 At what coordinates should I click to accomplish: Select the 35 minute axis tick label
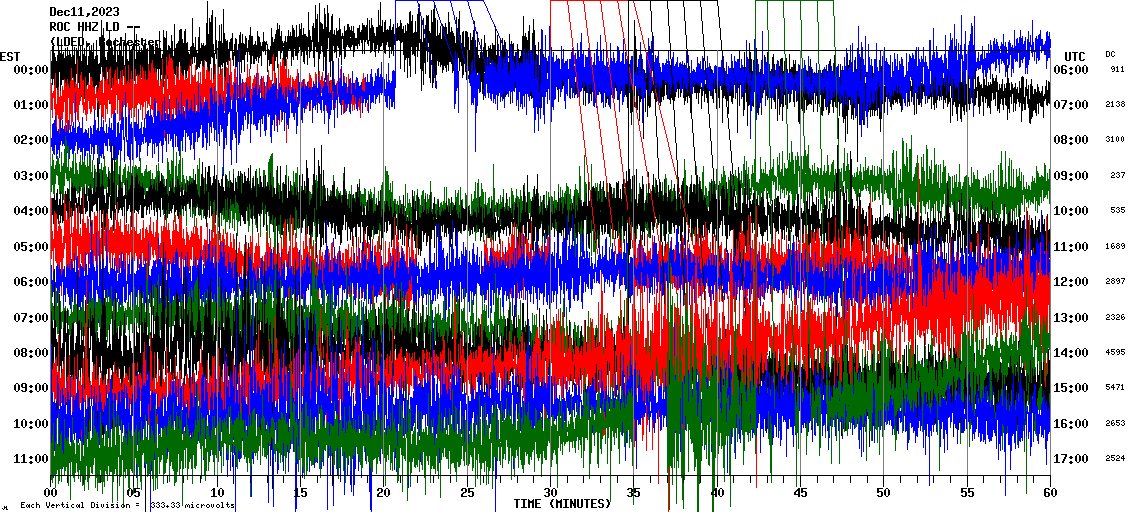click(634, 493)
